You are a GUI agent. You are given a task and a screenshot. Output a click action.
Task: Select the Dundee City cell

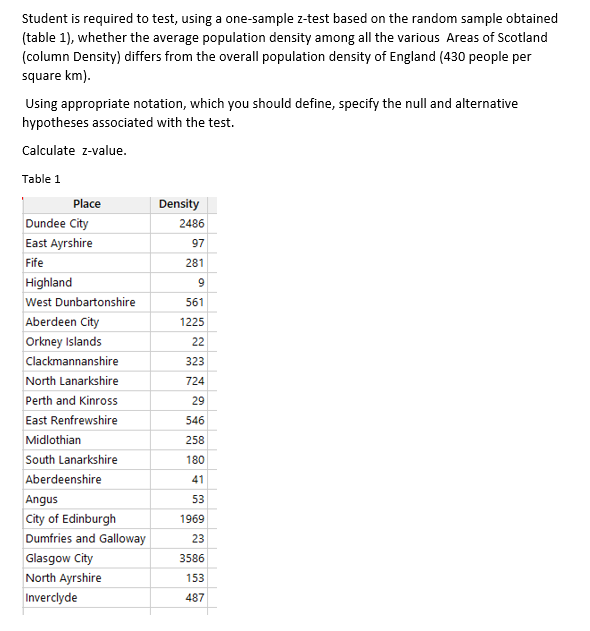tap(87, 223)
